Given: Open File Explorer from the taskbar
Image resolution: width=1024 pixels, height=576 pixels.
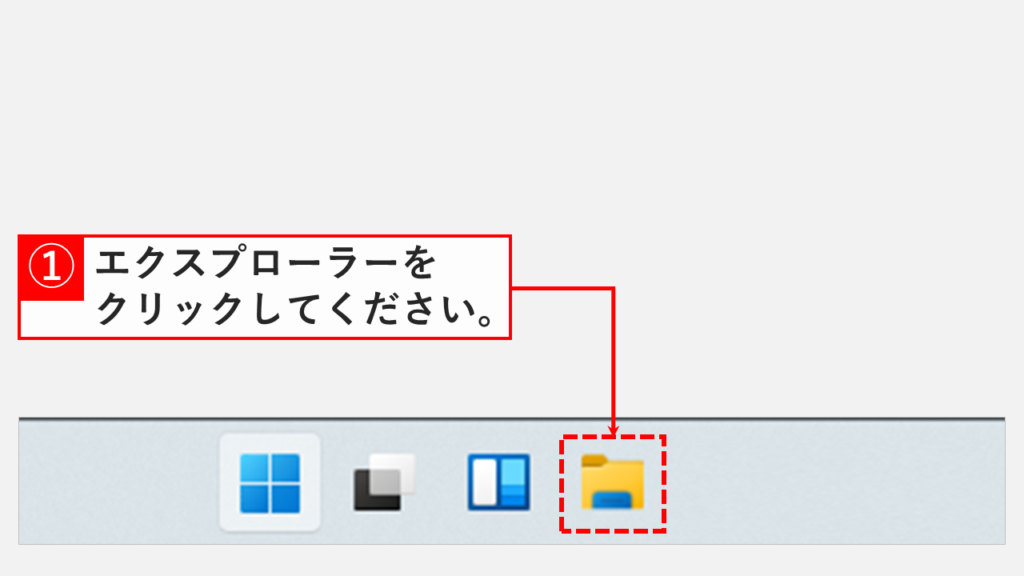Looking at the screenshot, I should (613, 483).
